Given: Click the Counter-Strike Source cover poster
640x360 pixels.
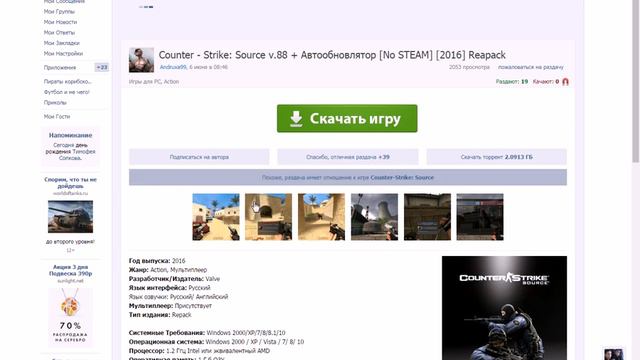Looking at the screenshot, I should [x=504, y=308].
